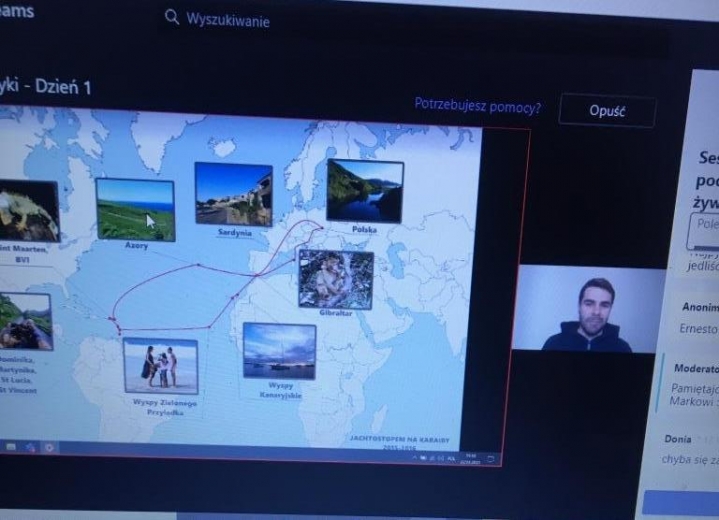Click the Wyspy Zielonego Przylądka beach photo
The height and width of the screenshot is (520, 719).
161,366
